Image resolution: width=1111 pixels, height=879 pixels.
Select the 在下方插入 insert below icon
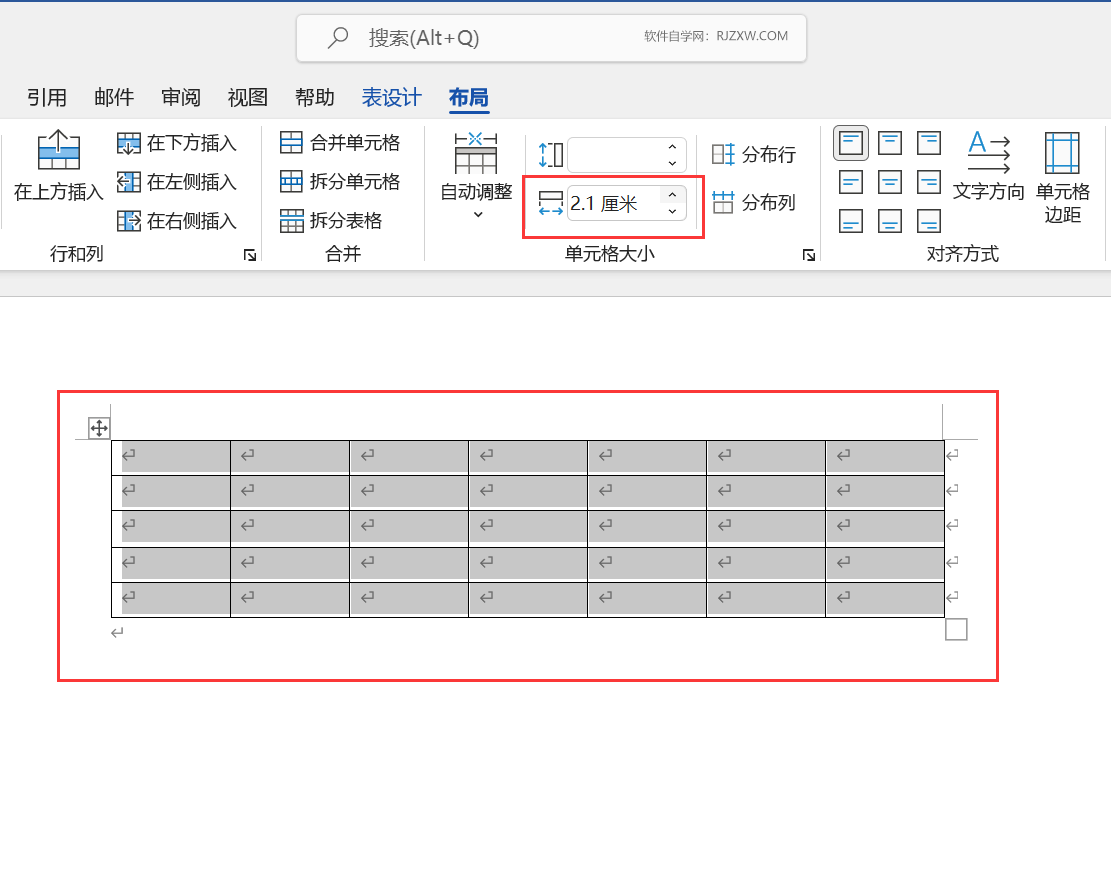pos(129,143)
